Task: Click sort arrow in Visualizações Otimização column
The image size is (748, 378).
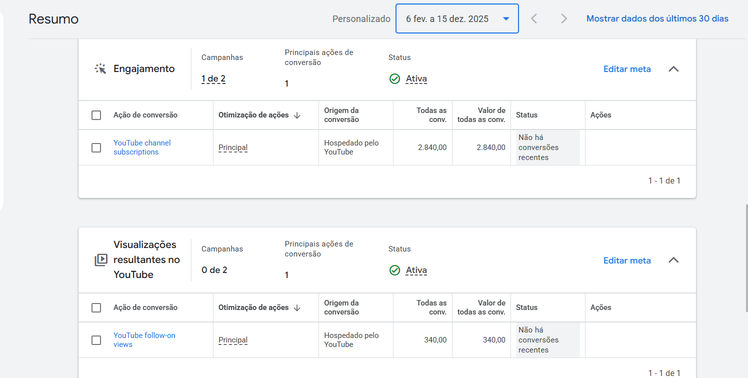Action: pos(297,308)
